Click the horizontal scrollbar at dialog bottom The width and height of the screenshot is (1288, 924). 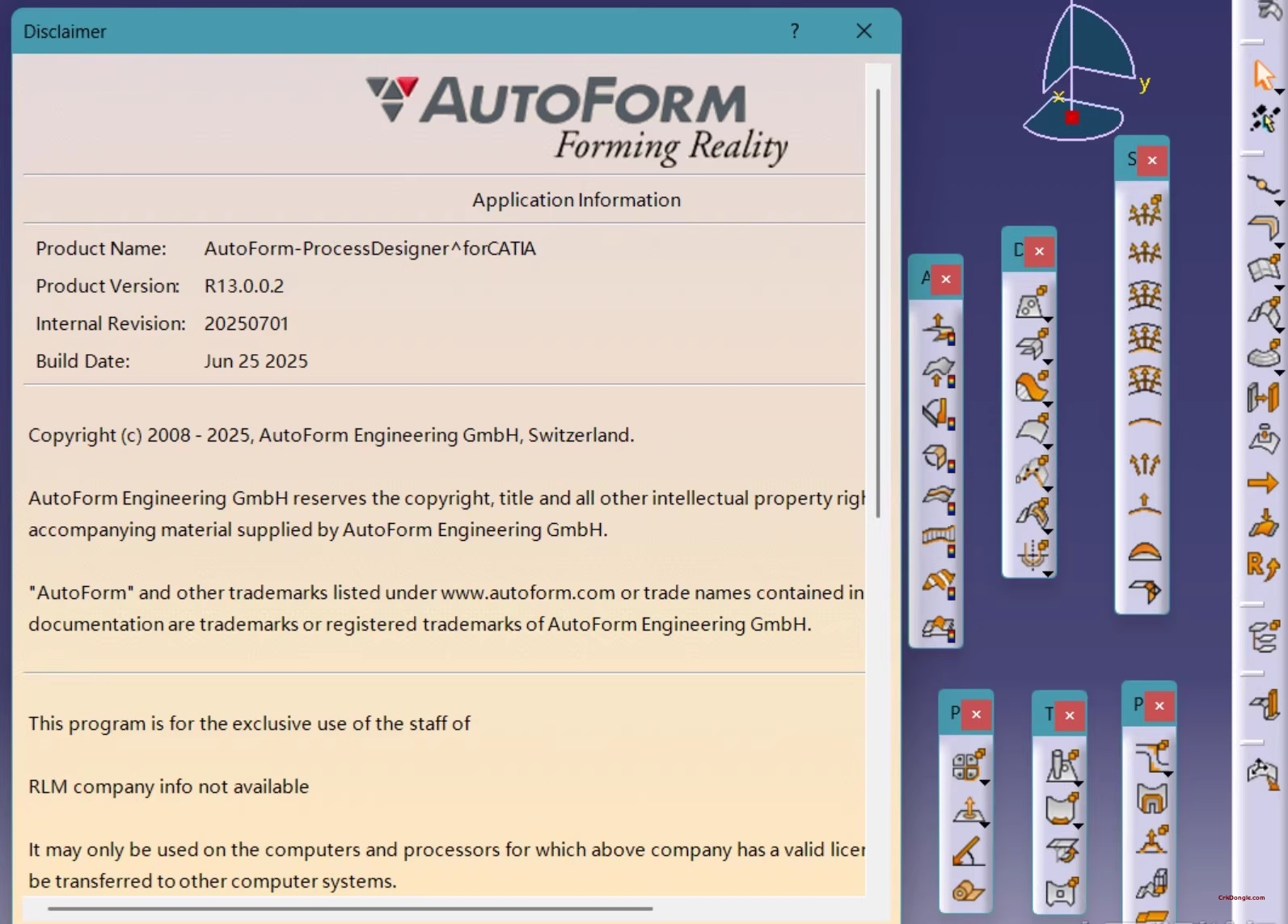(x=350, y=909)
